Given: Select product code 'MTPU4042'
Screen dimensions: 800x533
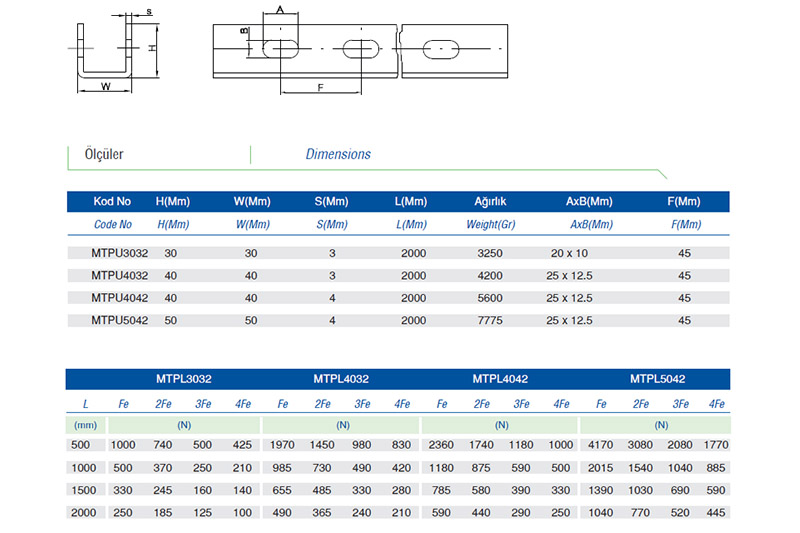Looking at the screenshot, I should 119,298.
